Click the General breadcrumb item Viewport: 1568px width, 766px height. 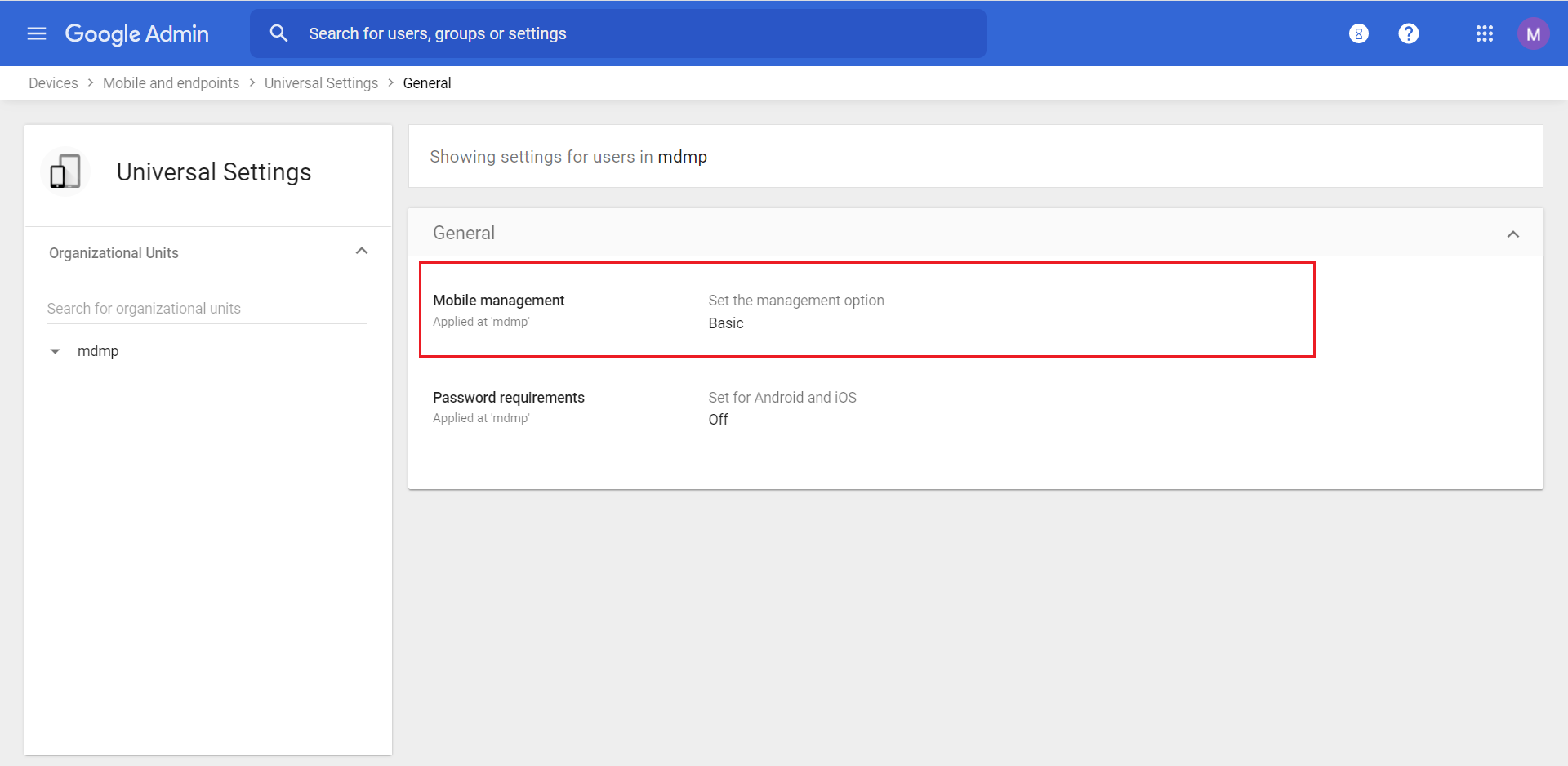426,83
